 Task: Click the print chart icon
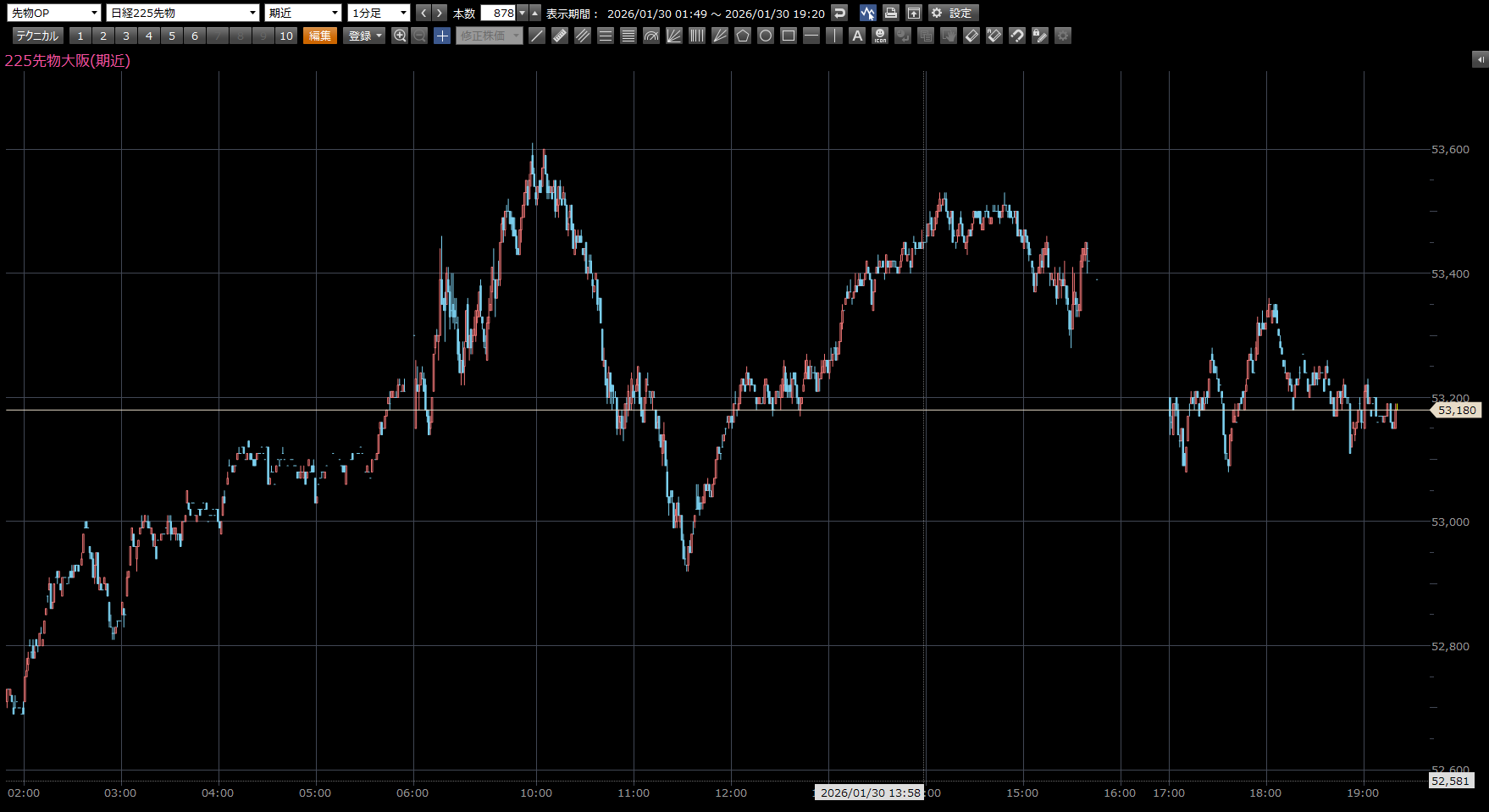tap(890, 13)
